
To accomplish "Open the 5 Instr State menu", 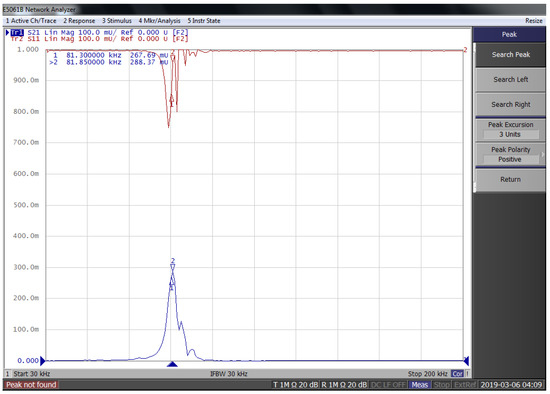I will [204, 21].
